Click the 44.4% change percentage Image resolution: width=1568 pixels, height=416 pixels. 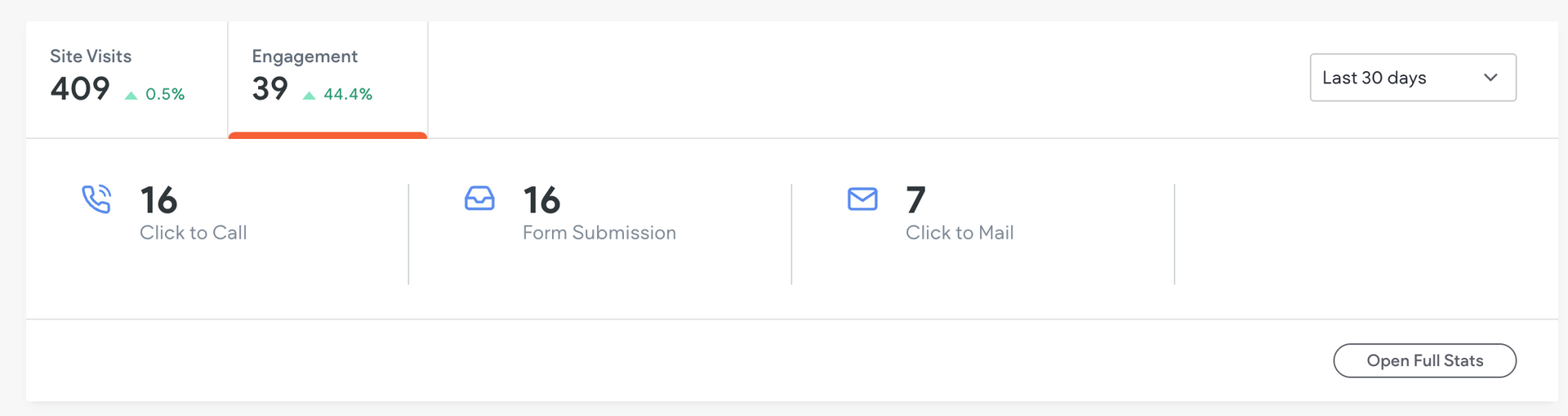point(348,95)
